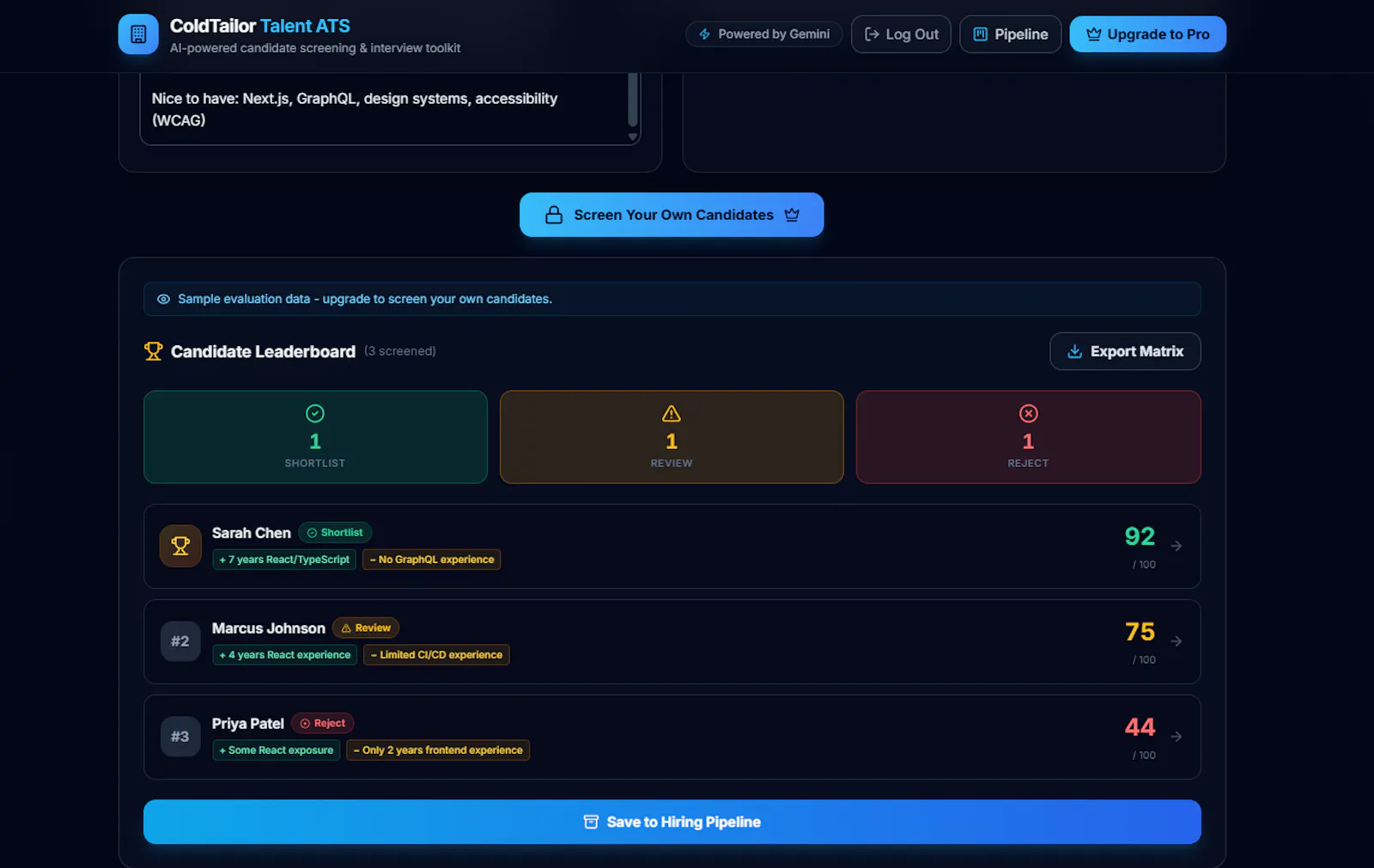This screenshot has width=1374, height=868.
Task: Click Upgrade to Pro button
Action: (1147, 34)
